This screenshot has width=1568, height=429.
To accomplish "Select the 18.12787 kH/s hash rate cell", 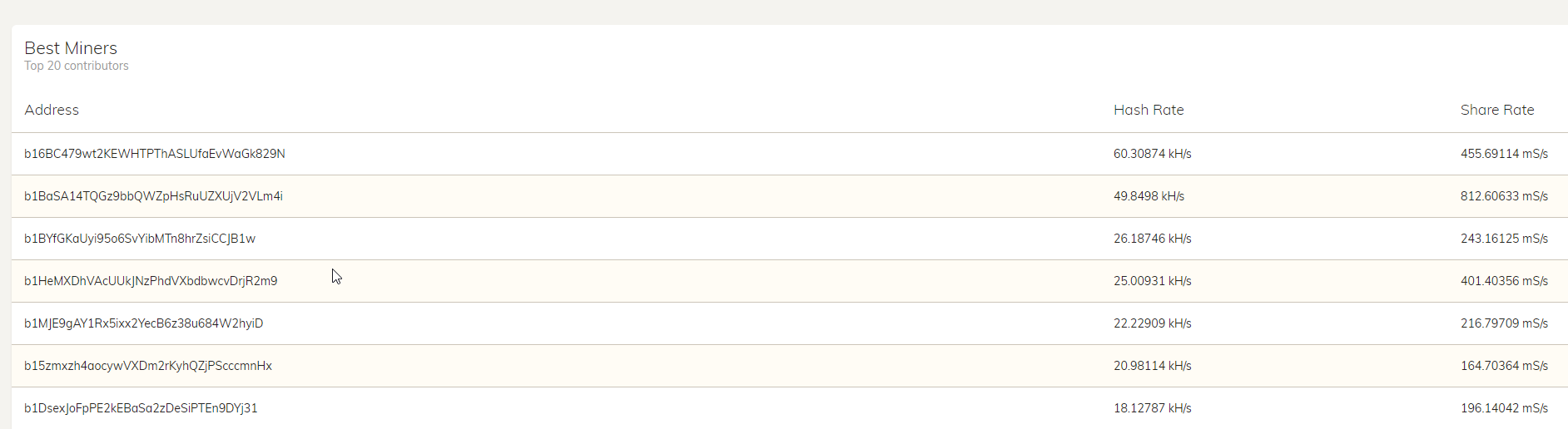I will coord(1153,408).
